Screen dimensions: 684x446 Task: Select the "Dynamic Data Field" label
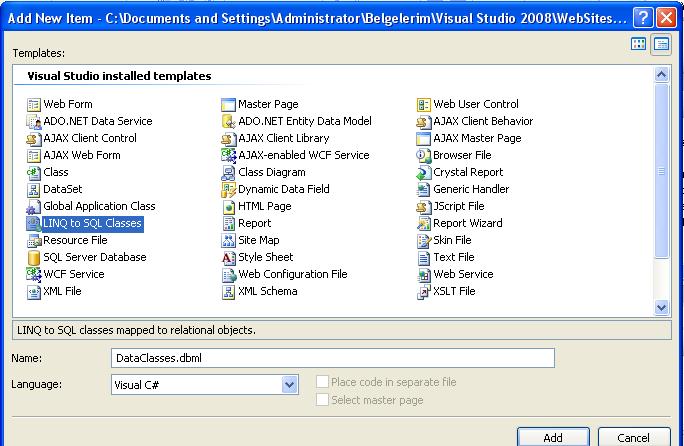pyautogui.click(x=284, y=189)
